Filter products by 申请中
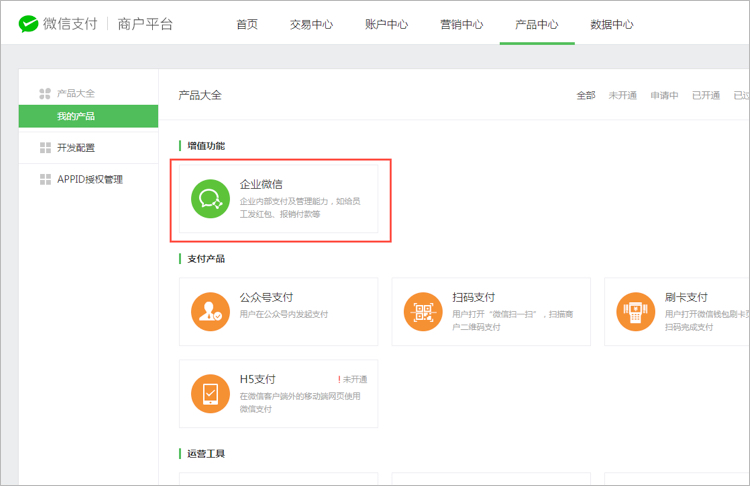Screen dimensions: 750x486 [x=664, y=95]
